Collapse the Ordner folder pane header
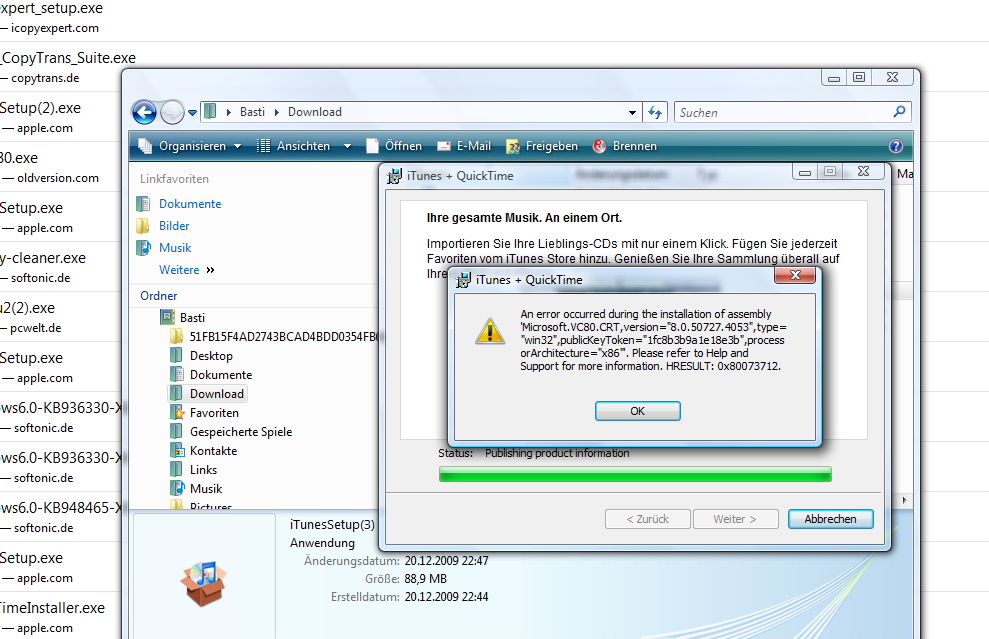 (158, 296)
